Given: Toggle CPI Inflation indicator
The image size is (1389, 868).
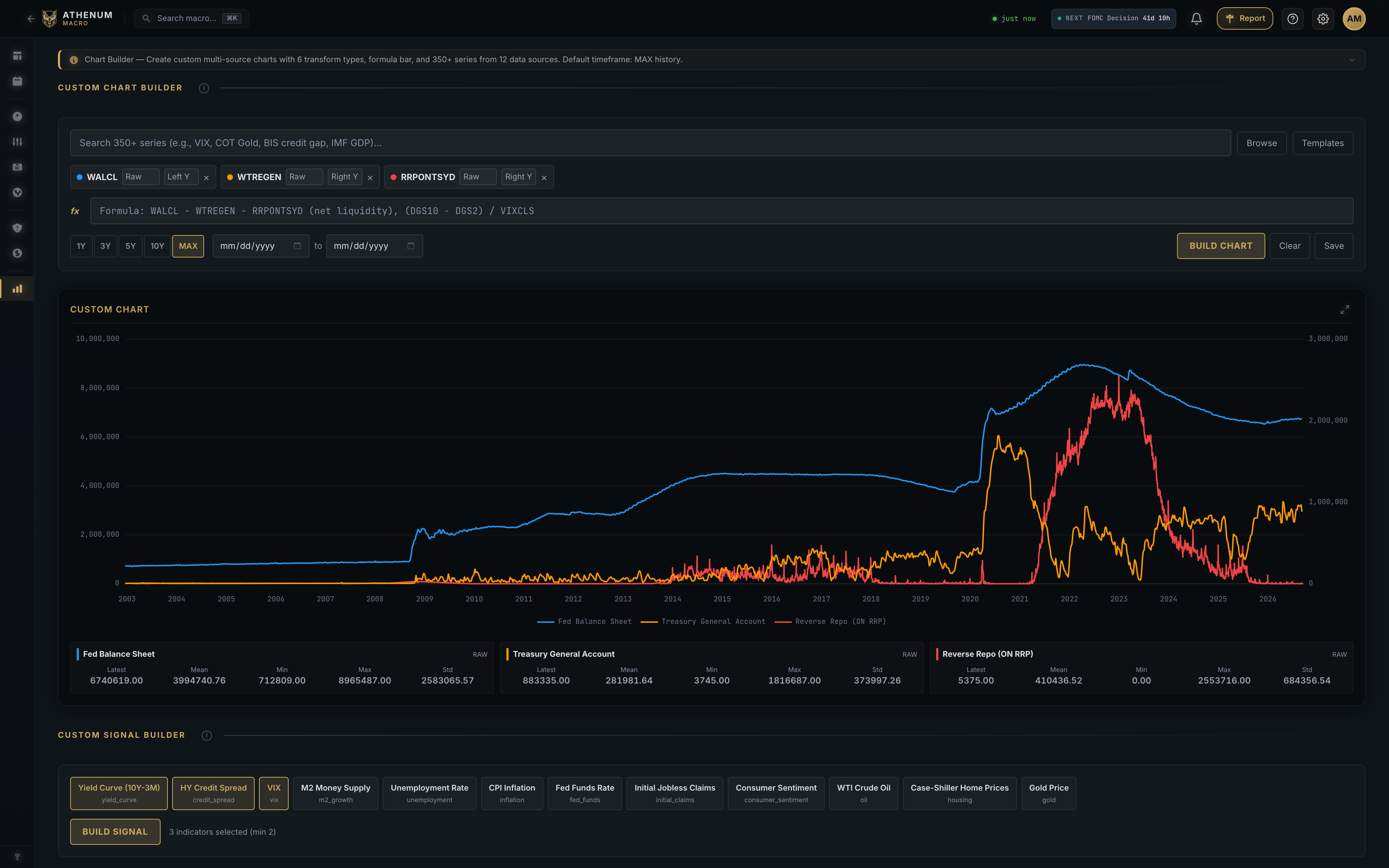Looking at the screenshot, I should 512,793.
